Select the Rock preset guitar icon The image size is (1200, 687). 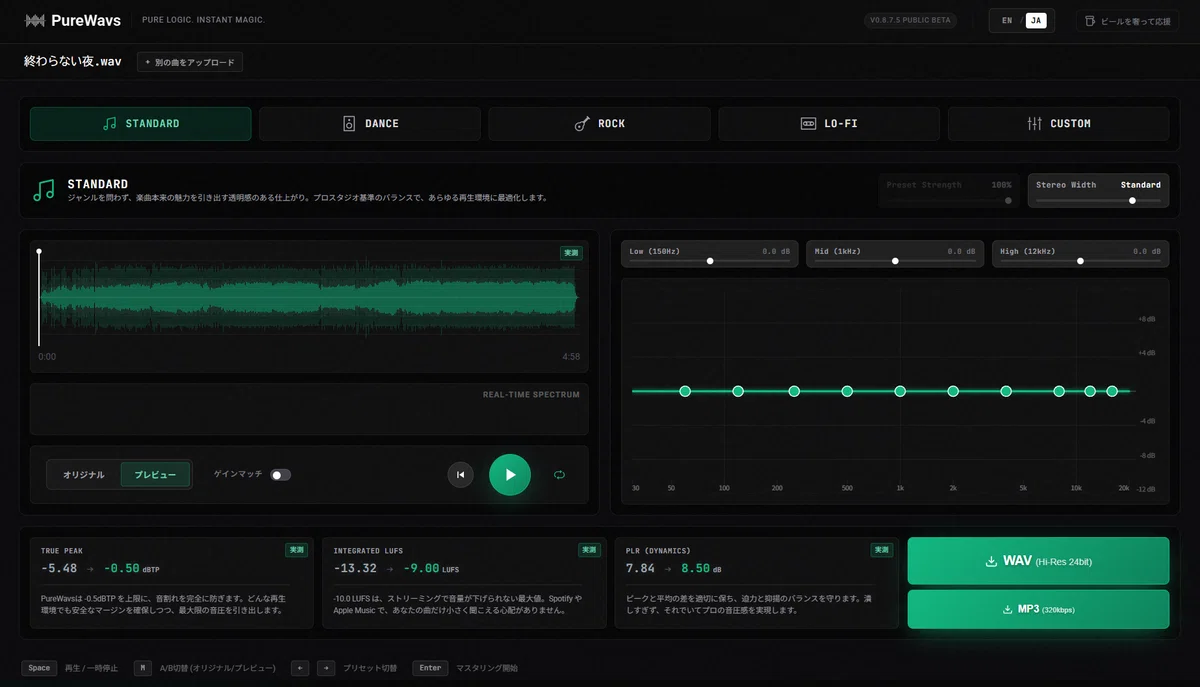[x=582, y=124]
